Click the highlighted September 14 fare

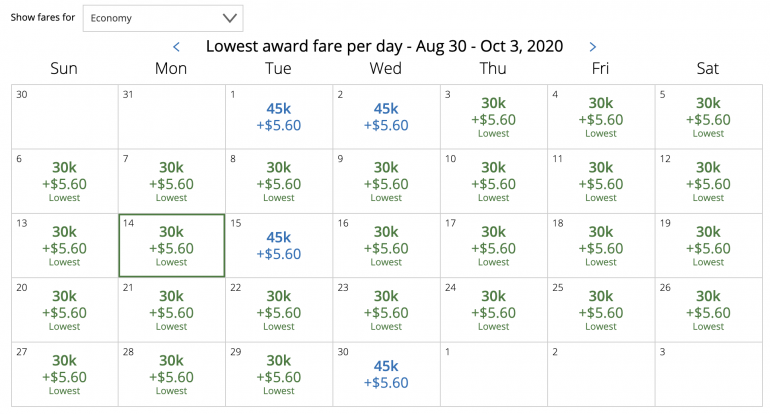tap(171, 246)
